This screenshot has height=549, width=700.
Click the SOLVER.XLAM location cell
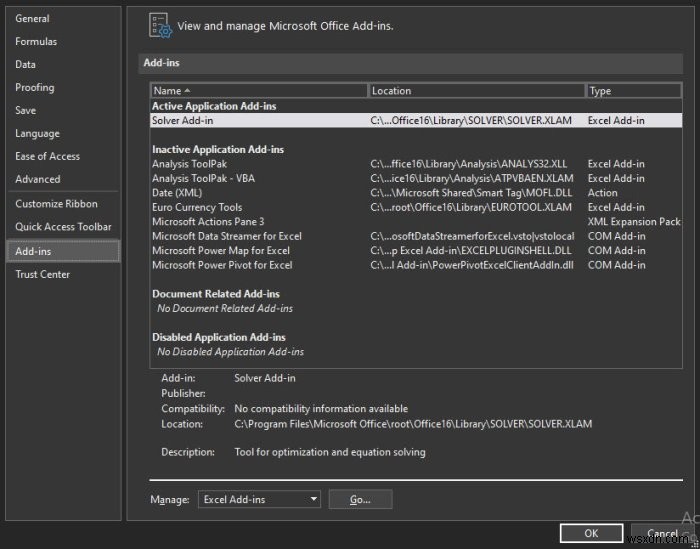click(471, 121)
